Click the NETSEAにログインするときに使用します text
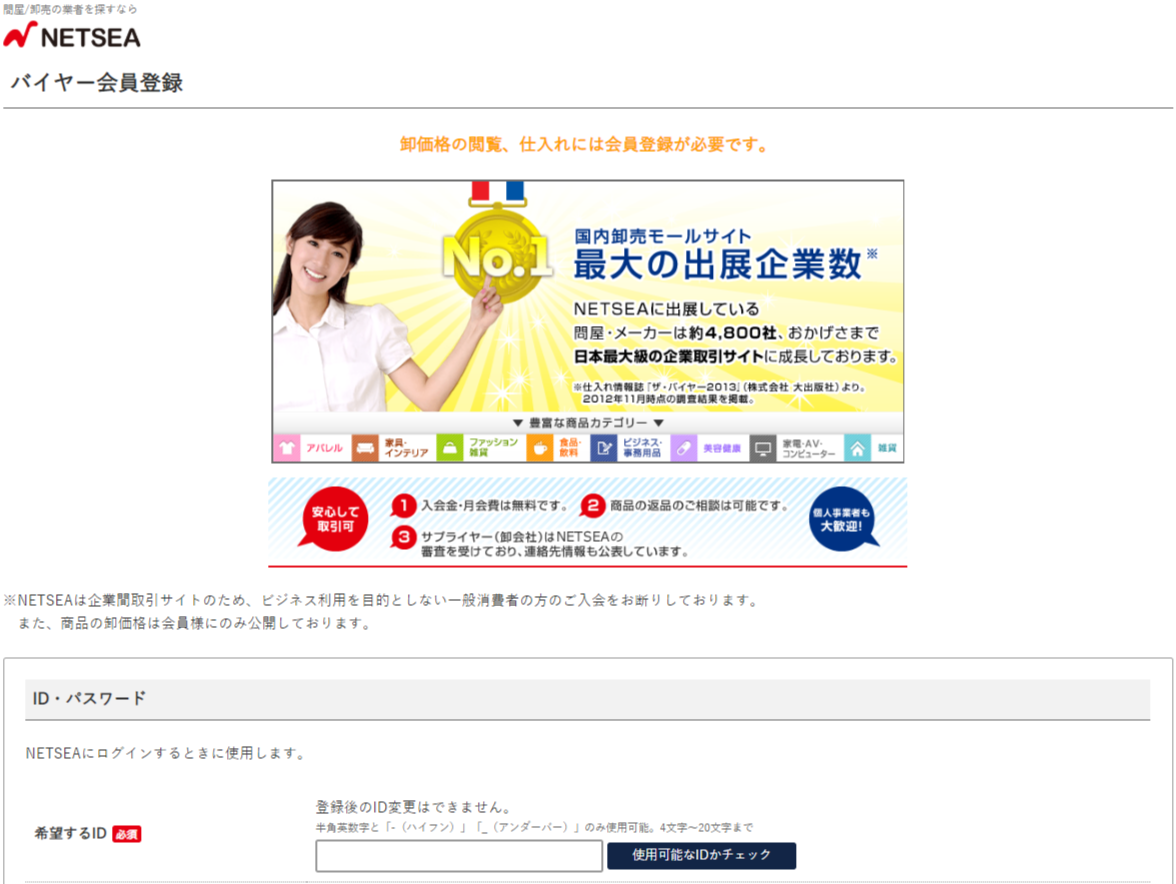 [166, 754]
